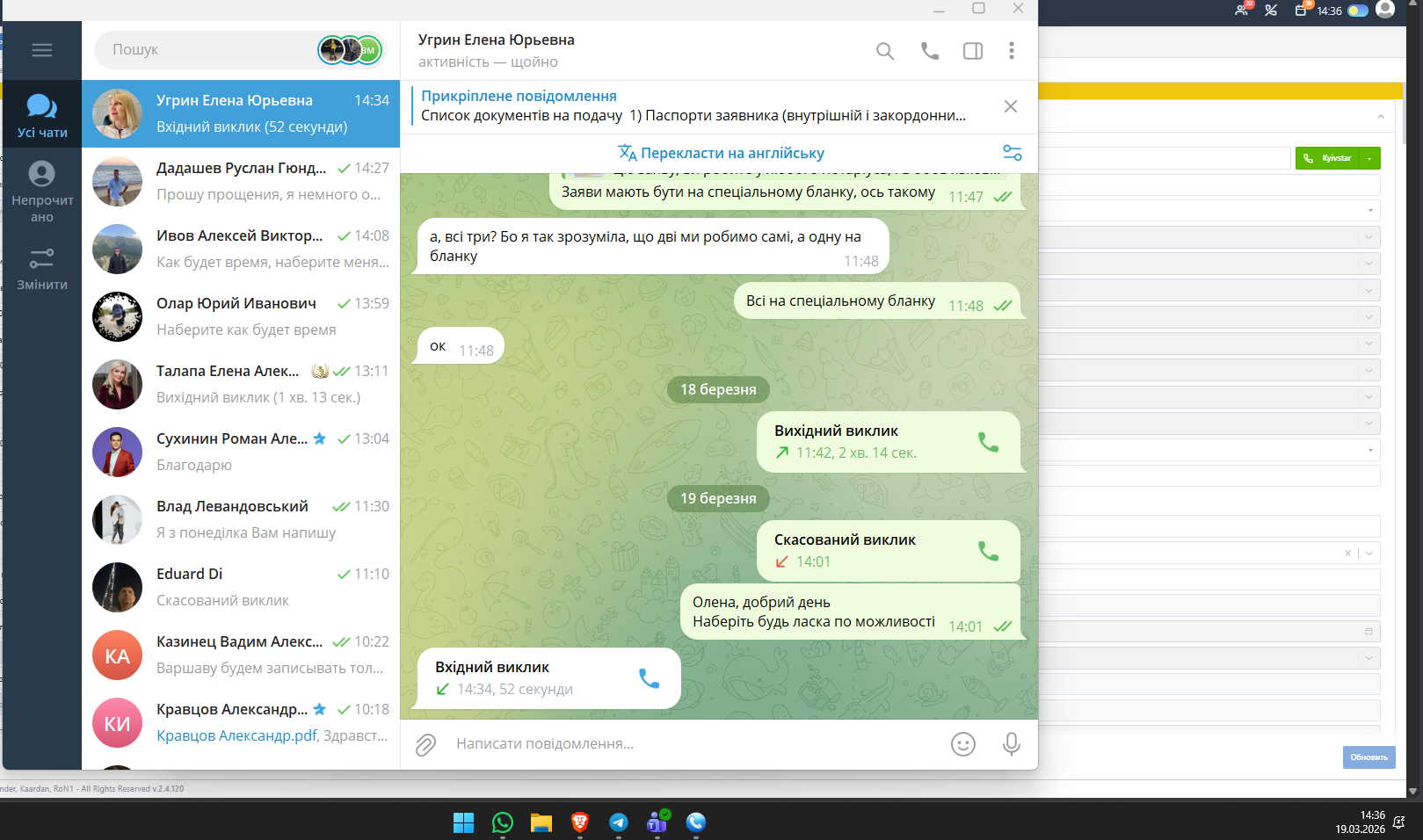Search within the current chat
The width and height of the screenshot is (1423, 840).
[x=885, y=51]
